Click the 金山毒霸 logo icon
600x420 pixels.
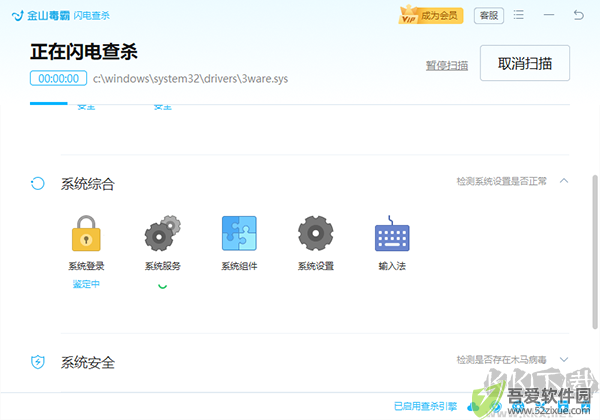[x=18, y=16]
